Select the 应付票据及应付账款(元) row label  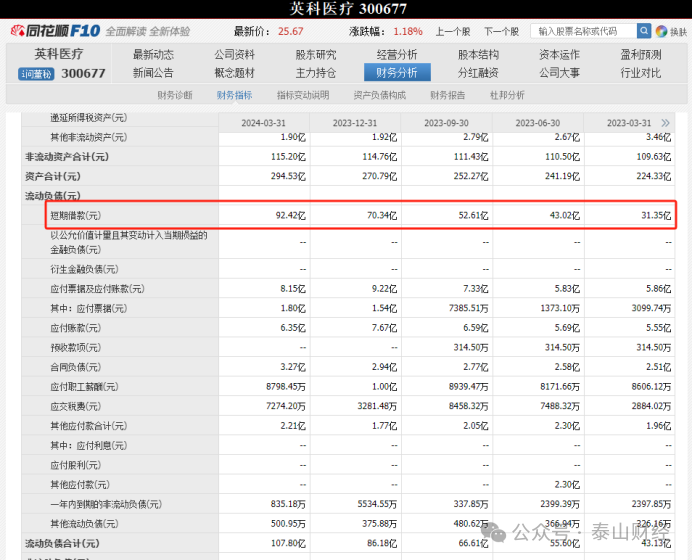pos(97,289)
